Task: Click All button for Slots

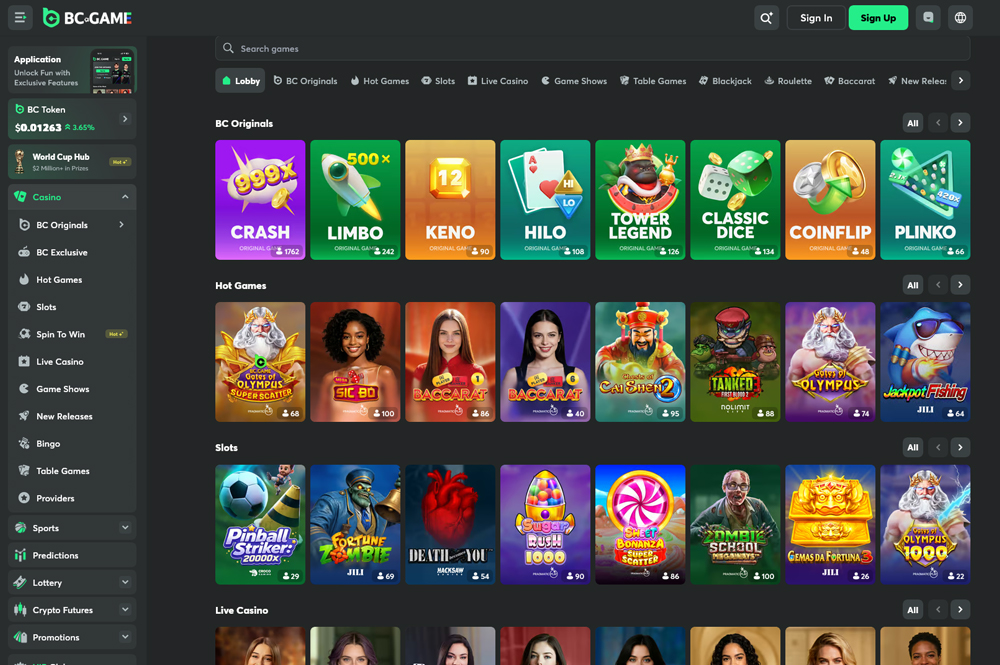Action: point(913,448)
